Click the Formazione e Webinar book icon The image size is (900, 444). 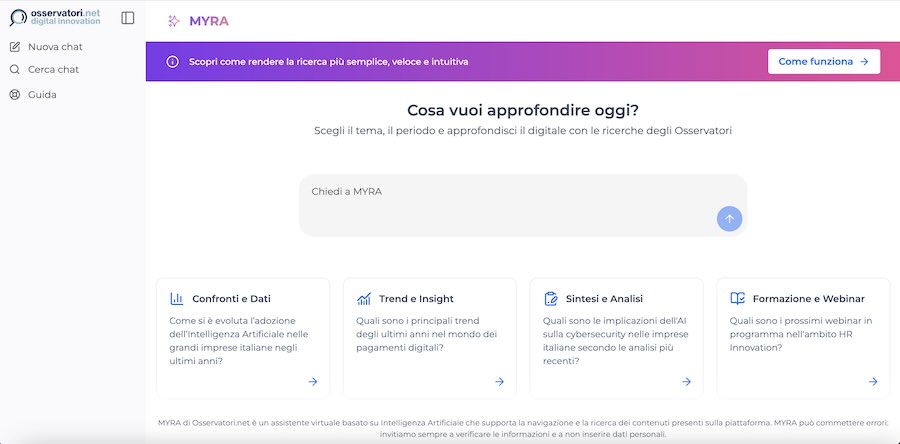pyautogui.click(x=737, y=298)
